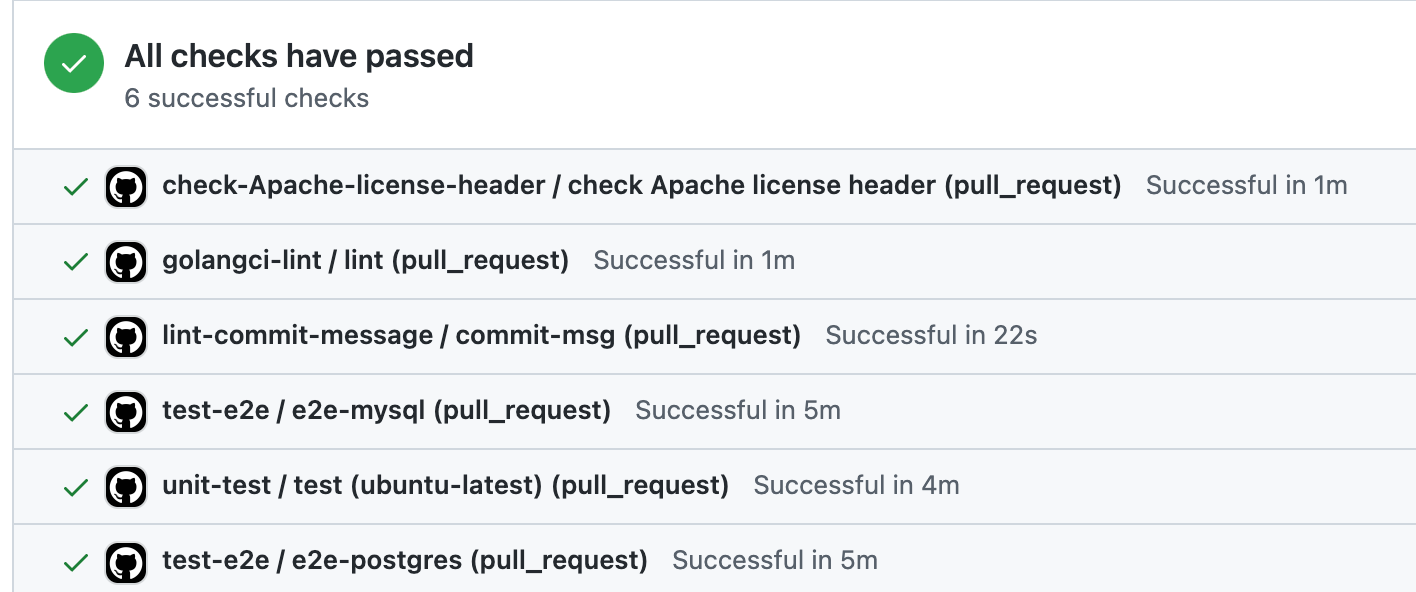Click green checkmark next to unit-test row
The height and width of the screenshot is (592, 1416).
point(76,487)
